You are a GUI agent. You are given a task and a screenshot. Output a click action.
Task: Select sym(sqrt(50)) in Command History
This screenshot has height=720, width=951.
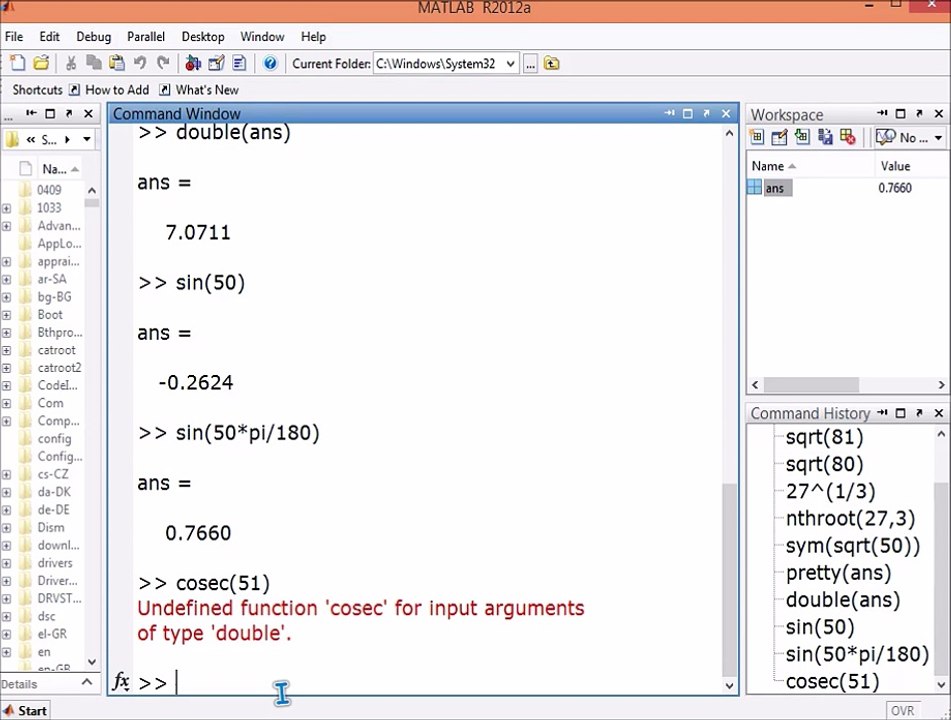point(853,546)
